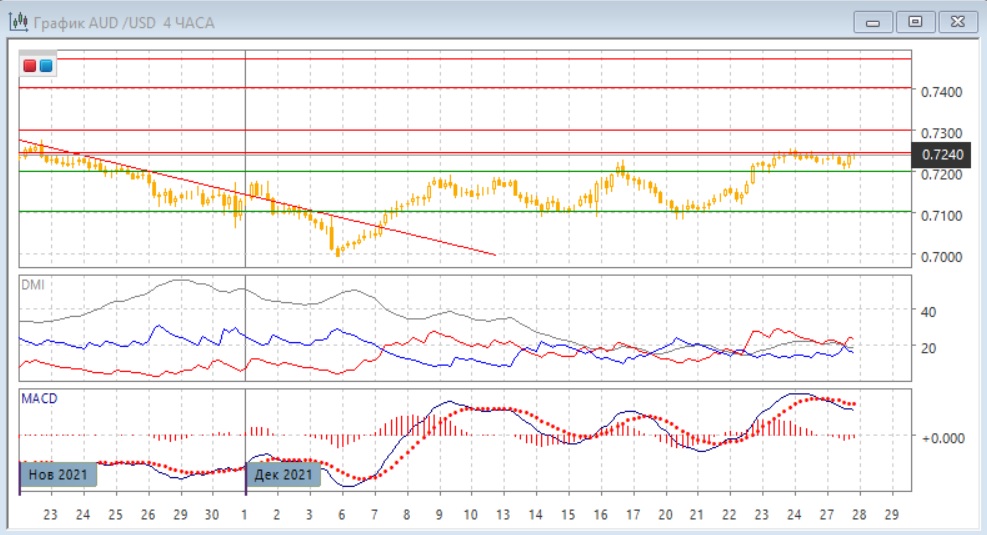Click the blue square button on chart
The width and height of the screenshot is (987, 535).
(x=46, y=66)
